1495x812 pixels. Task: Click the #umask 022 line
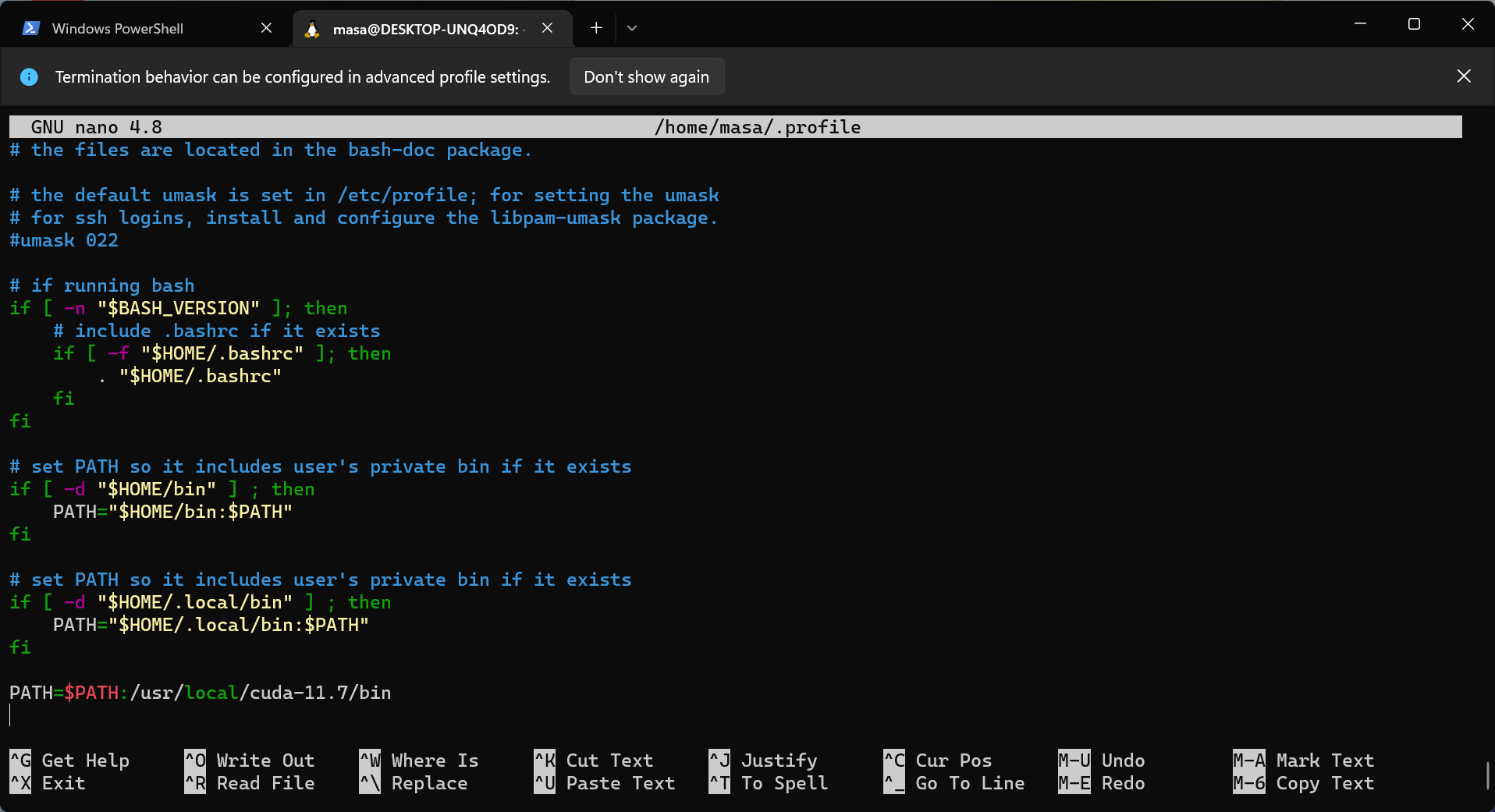tap(64, 240)
